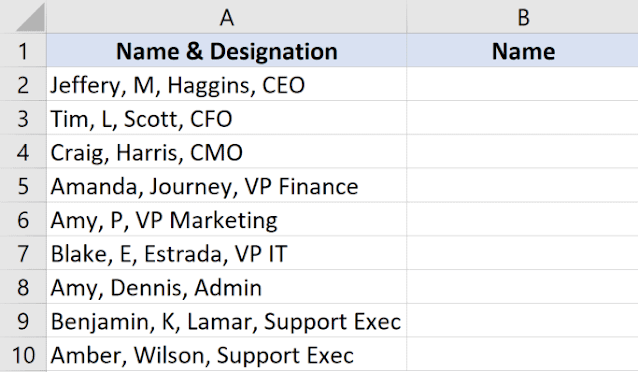Select cell with 'Amy, P, VP Marketing'
Viewport: 638px width, 372px height.
click(227, 219)
